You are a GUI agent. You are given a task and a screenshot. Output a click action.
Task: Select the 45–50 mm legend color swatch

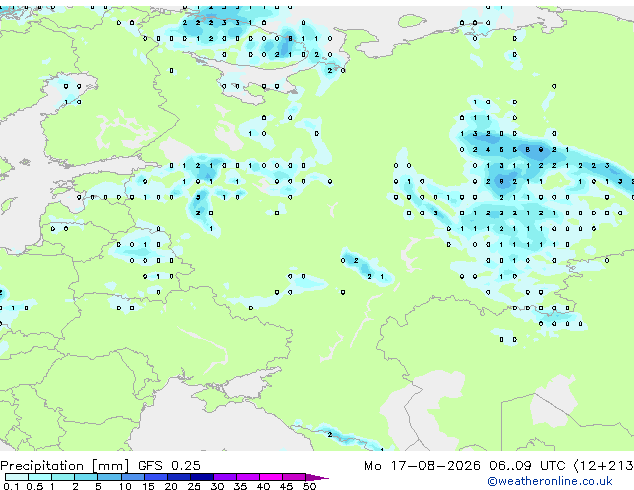click(294, 477)
